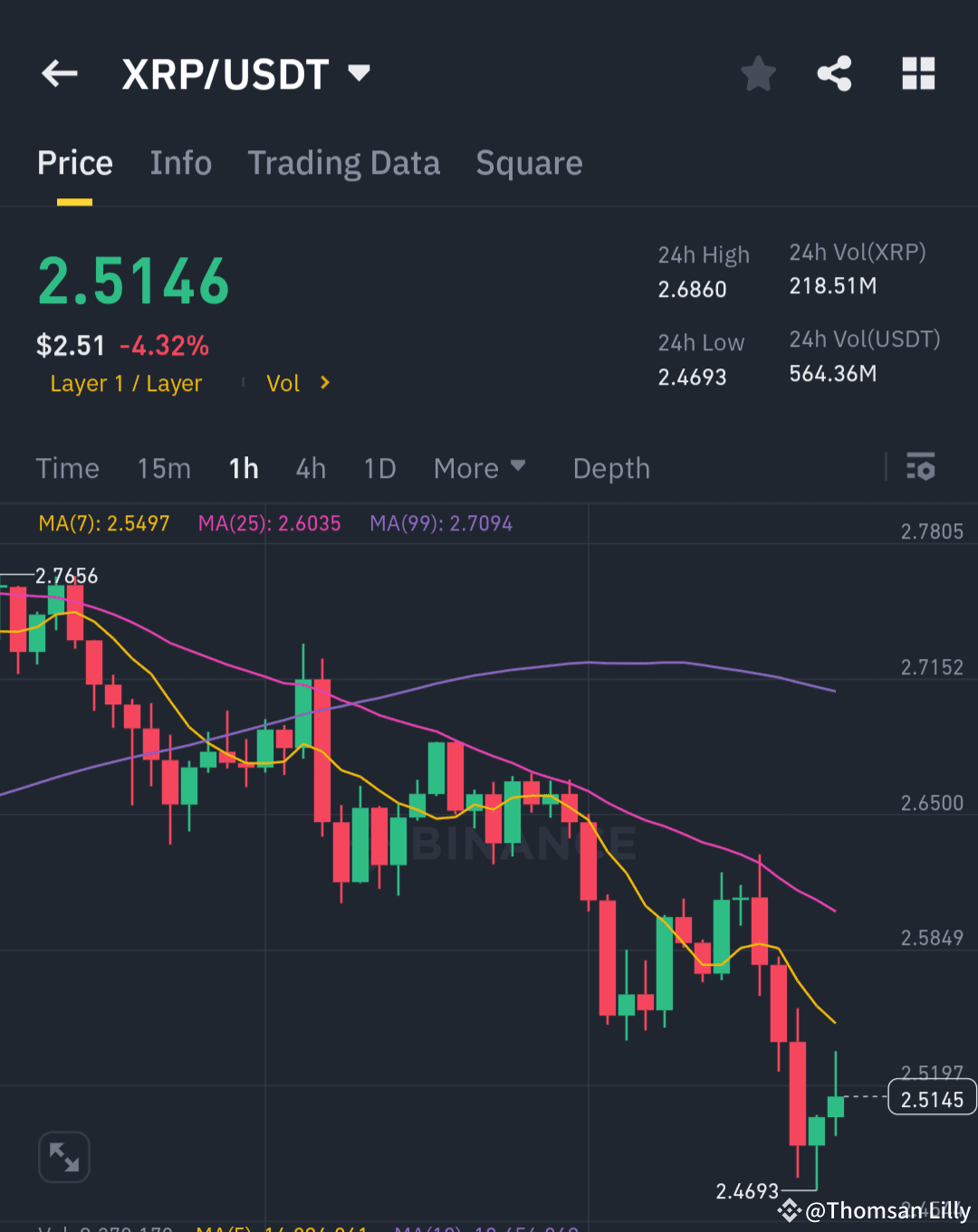The width and height of the screenshot is (978, 1232).
Task: Tap the back arrow to exit chart
Action: pos(59,73)
